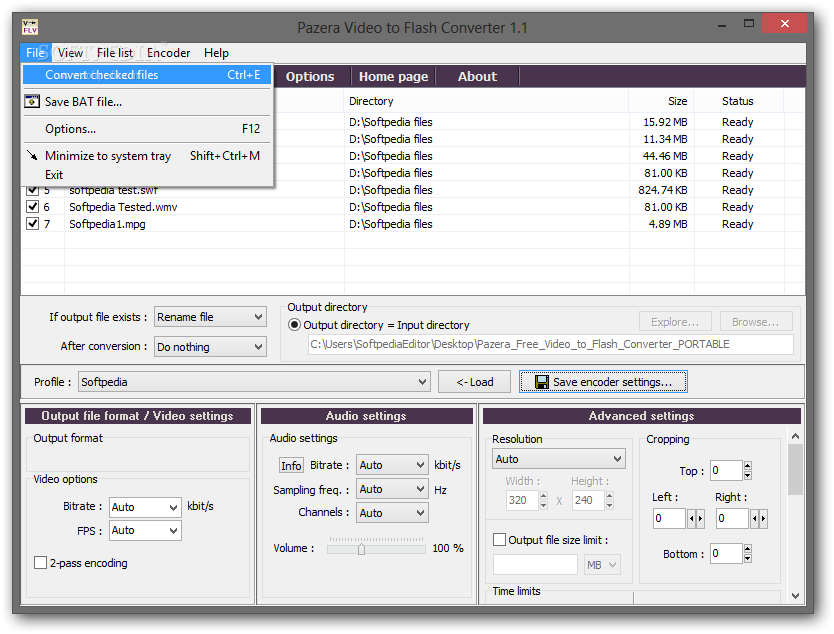Image resolution: width=834 pixels, height=634 pixels.
Task: Click the <- Load profile button
Action: pyautogui.click(x=474, y=382)
